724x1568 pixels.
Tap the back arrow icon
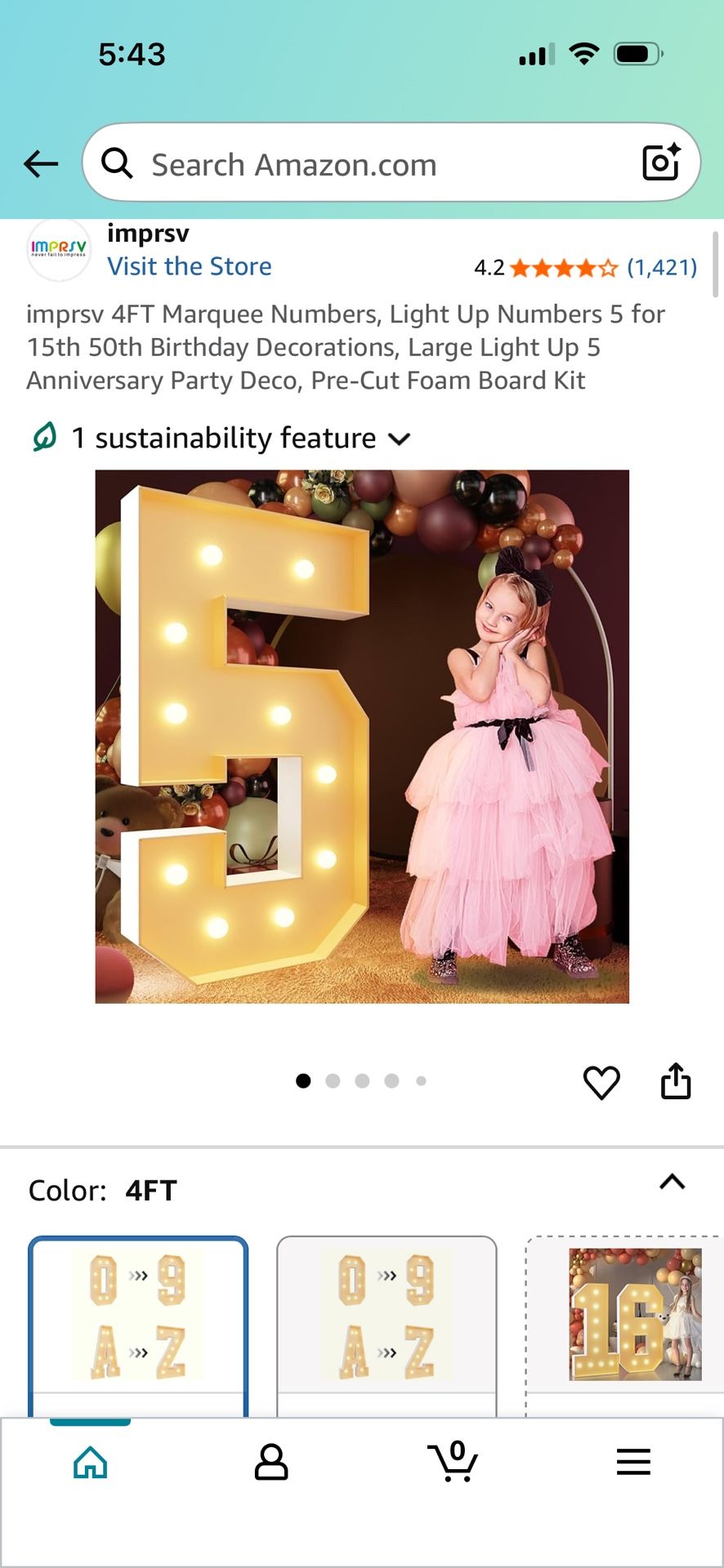point(41,164)
